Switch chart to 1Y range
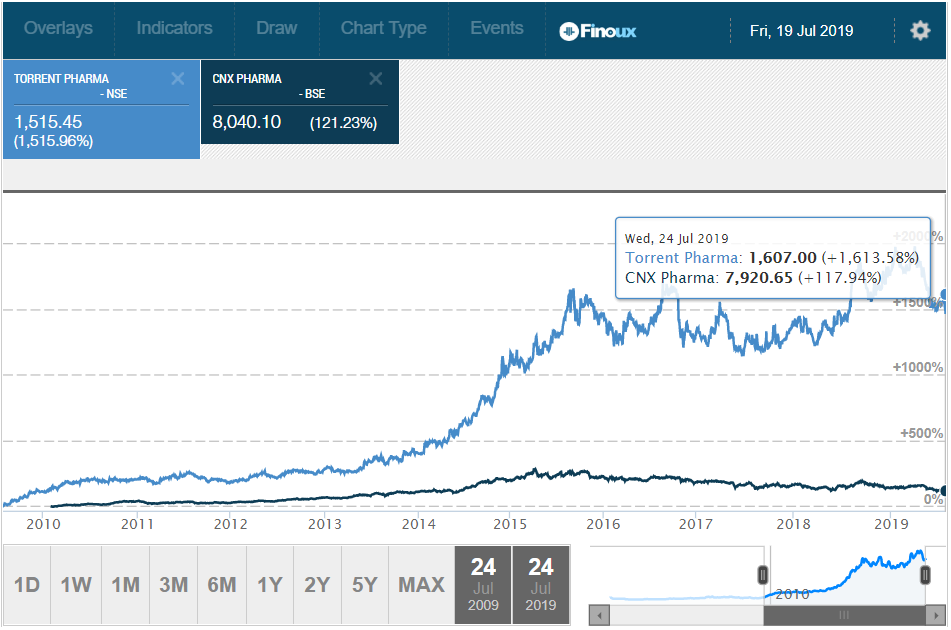Image resolution: width=951 pixels, height=630 pixels. coord(270,584)
